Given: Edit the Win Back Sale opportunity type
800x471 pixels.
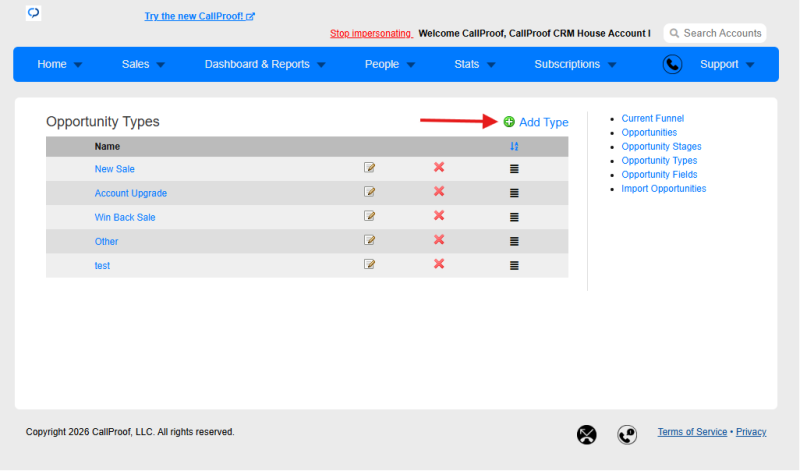Looking at the screenshot, I should coord(369,216).
